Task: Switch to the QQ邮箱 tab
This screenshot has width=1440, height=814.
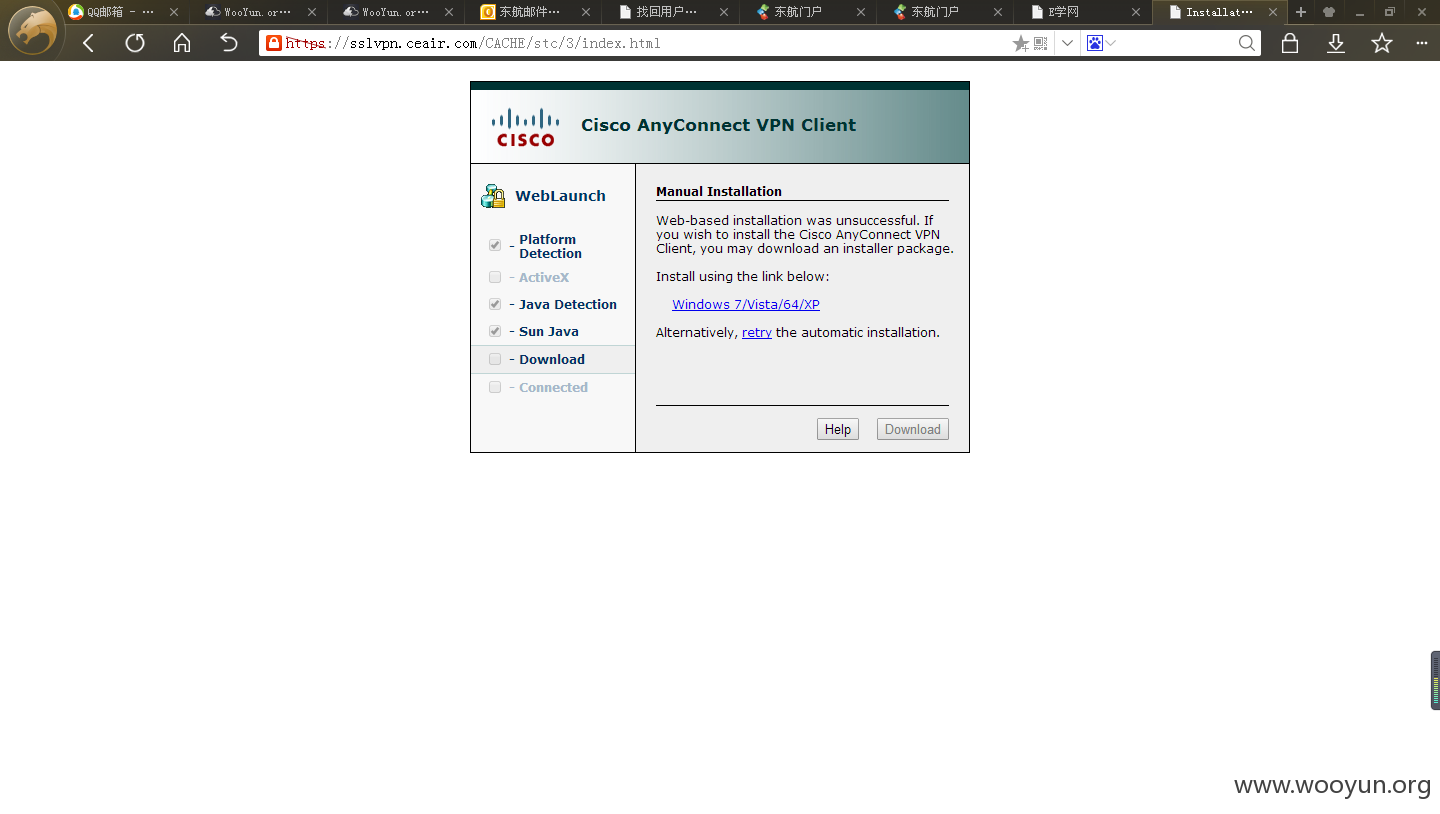Action: coord(120,12)
